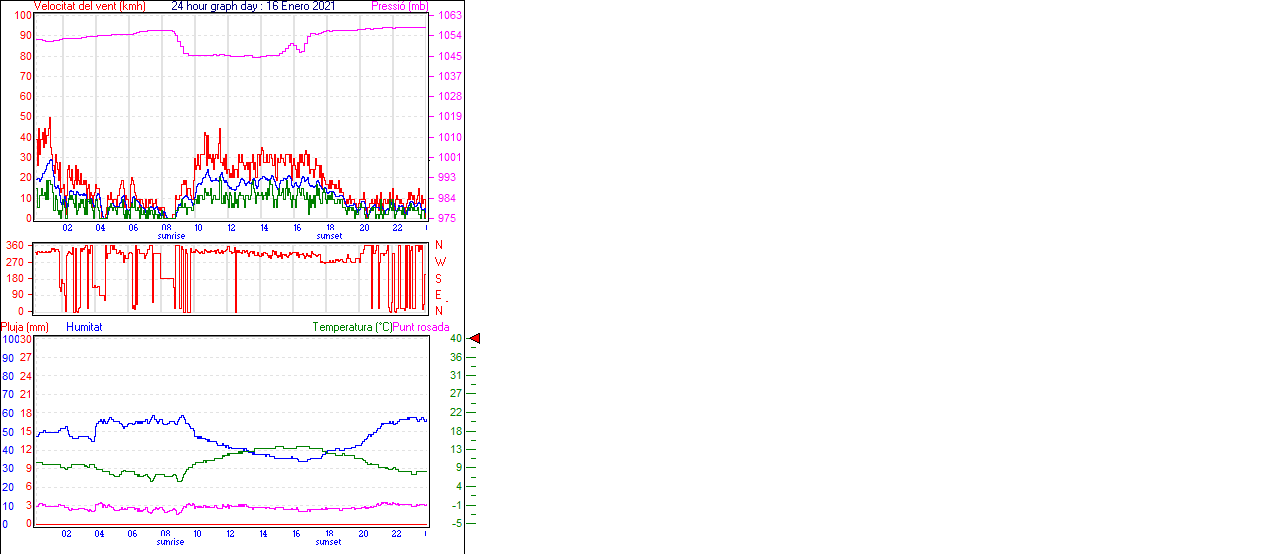Image resolution: width=1280 pixels, height=554 pixels.
Task: Click the 'Pluja (mm)' legend label
Action: 25,327
